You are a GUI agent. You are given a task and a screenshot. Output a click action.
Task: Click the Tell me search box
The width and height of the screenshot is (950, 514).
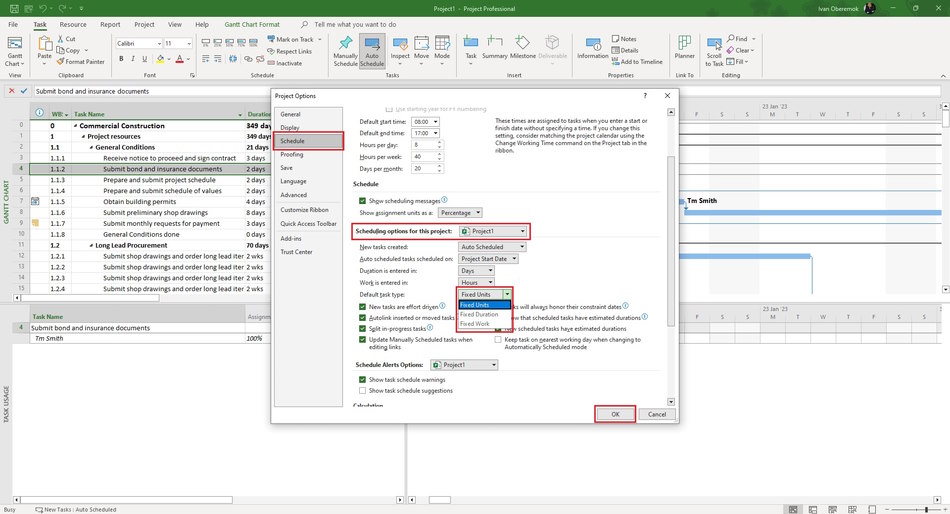[x=355, y=25]
